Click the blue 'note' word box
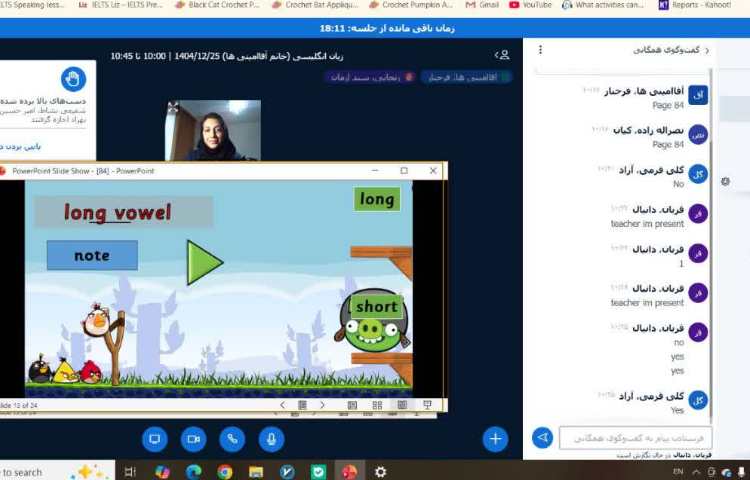750x480 pixels. coord(92,255)
